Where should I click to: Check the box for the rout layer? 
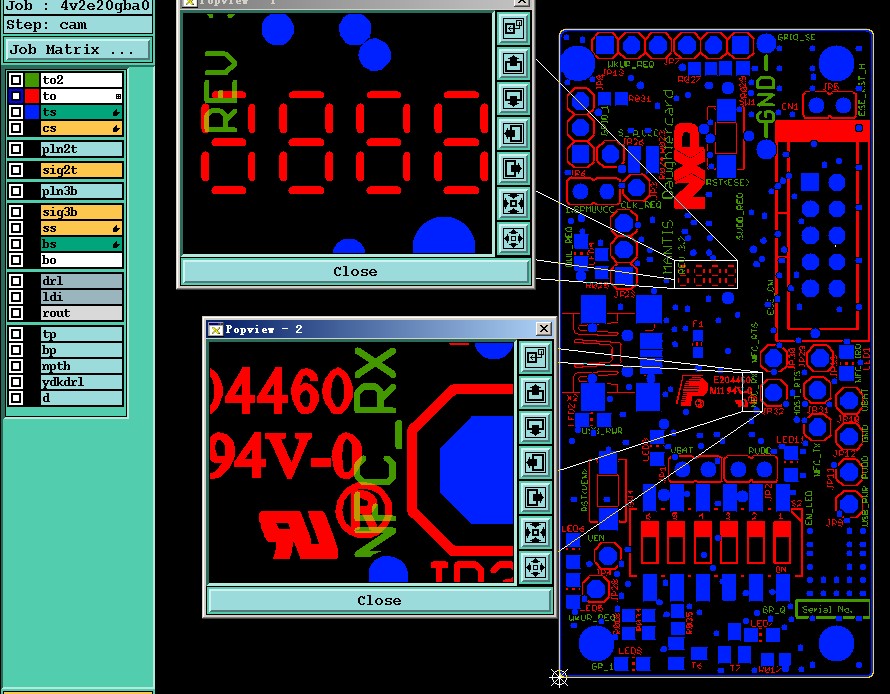pyautogui.click(x=16, y=313)
